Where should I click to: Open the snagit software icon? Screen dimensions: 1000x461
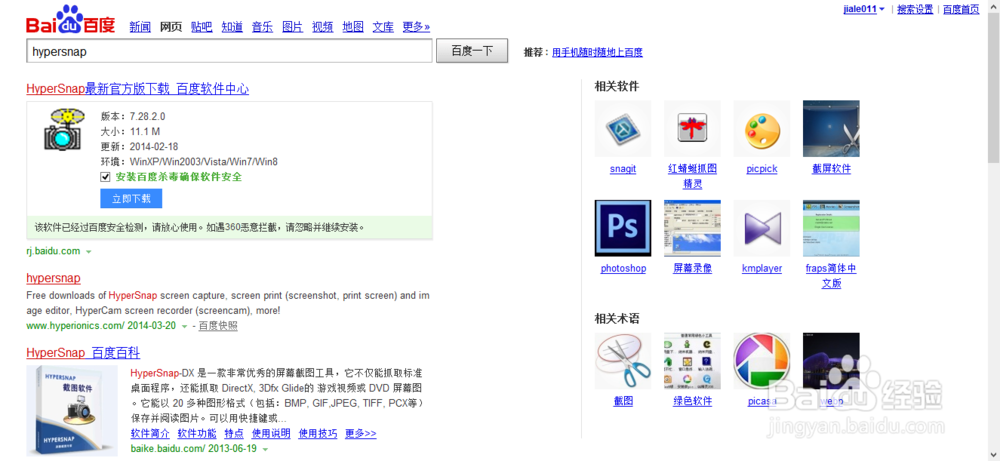click(x=622, y=128)
